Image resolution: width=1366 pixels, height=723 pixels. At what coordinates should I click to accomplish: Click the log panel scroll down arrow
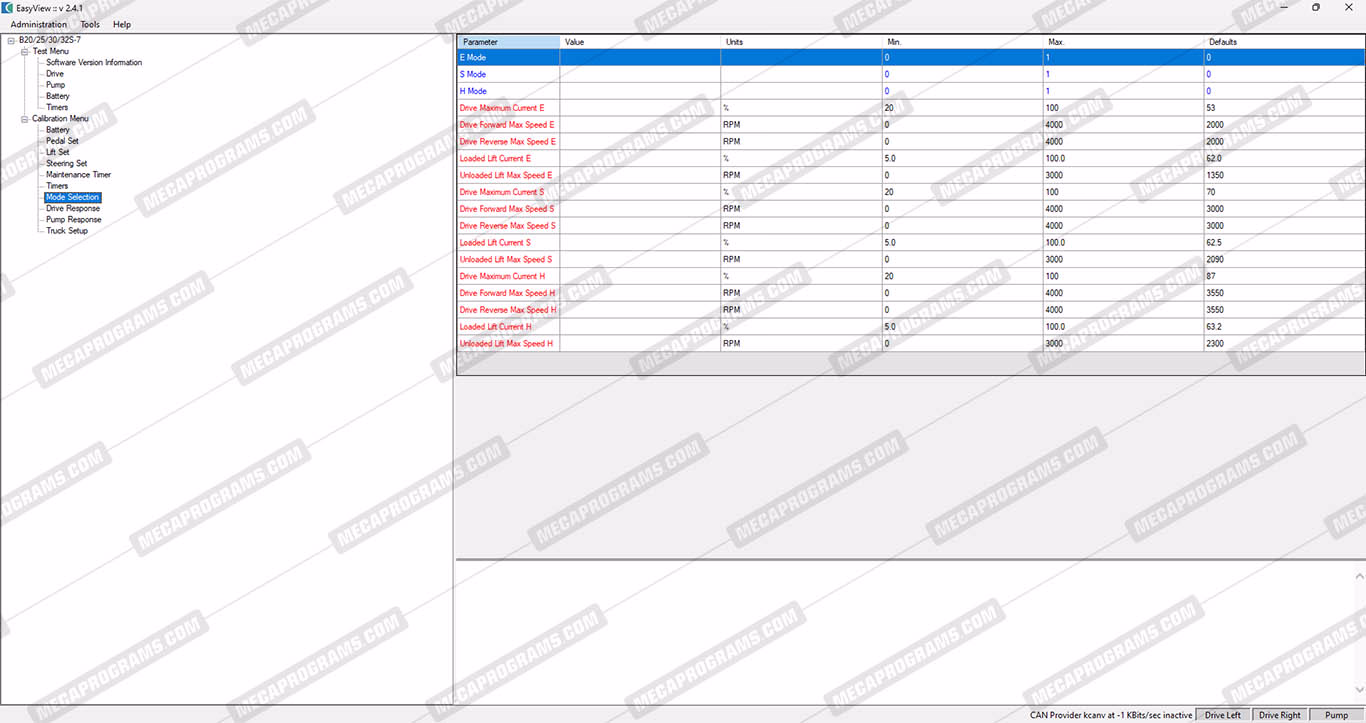(1359, 689)
